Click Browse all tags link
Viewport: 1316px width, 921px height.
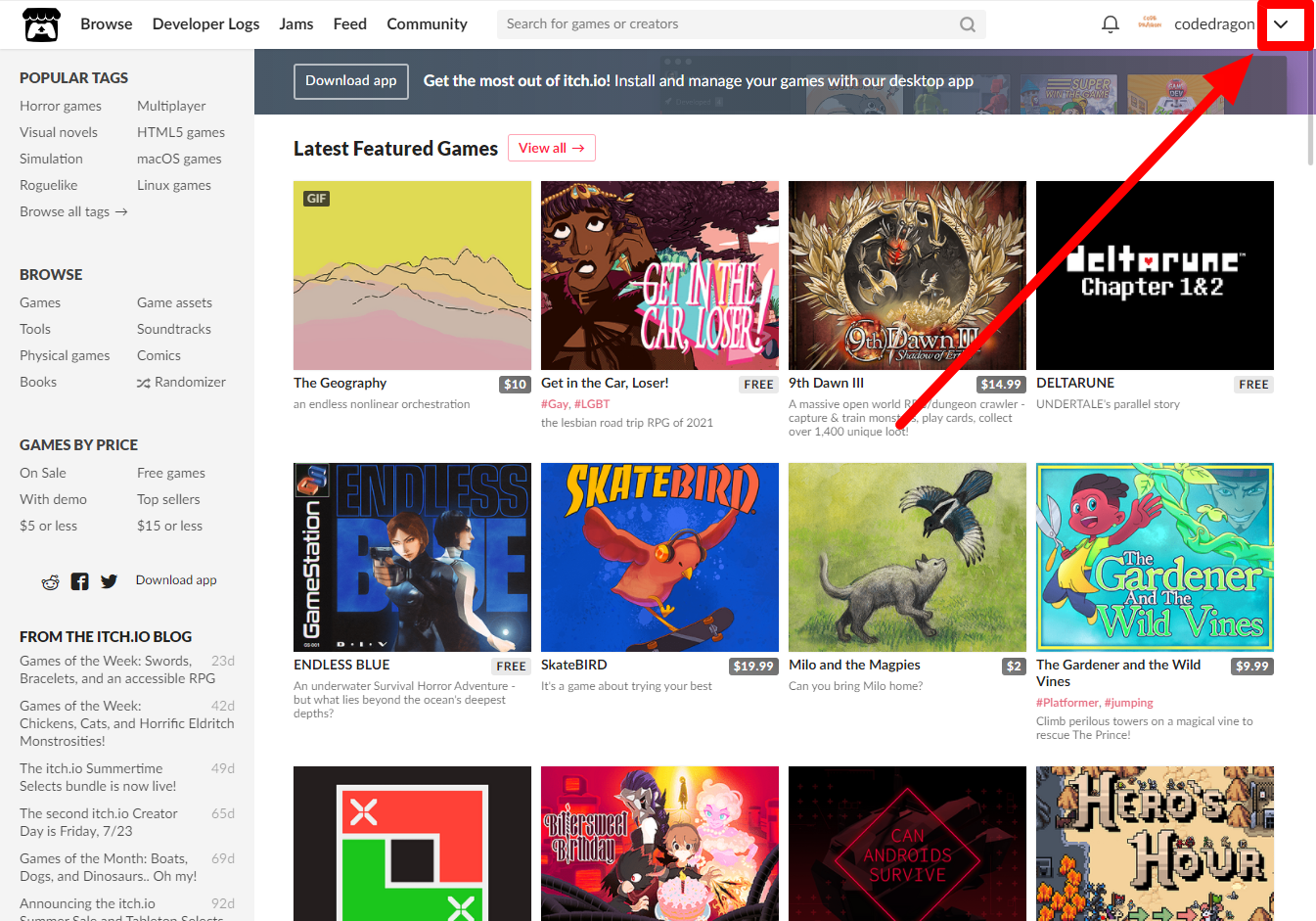[73, 211]
